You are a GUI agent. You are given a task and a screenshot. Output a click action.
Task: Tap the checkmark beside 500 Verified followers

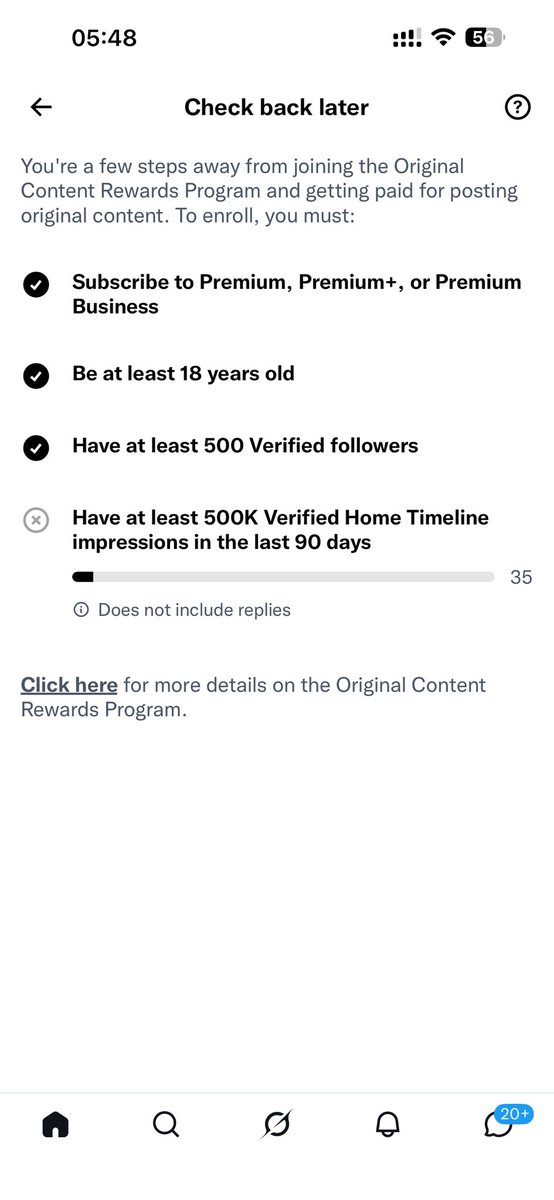tap(35, 448)
